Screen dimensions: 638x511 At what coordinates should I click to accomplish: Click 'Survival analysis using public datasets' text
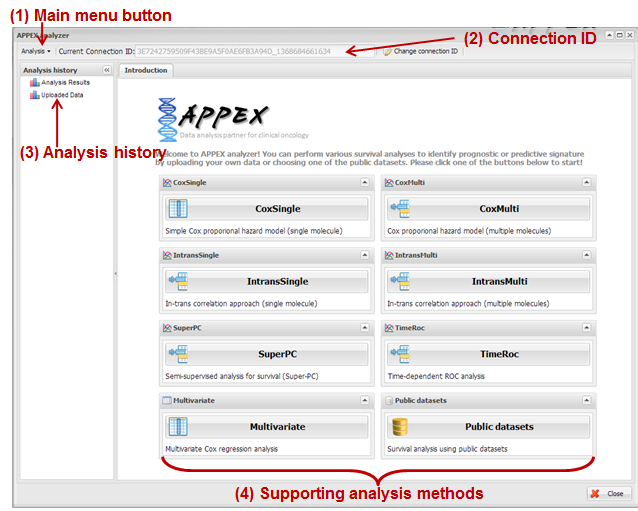pos(447,449)
